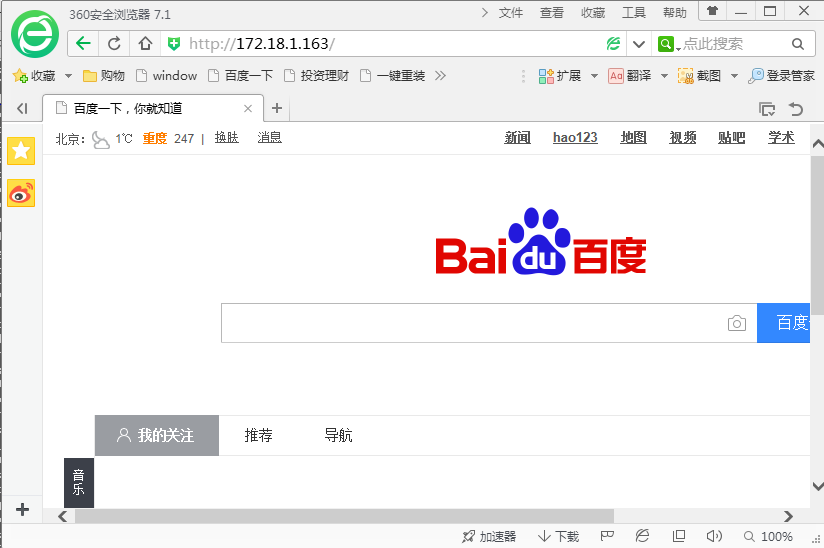Open the 收藏 menu in title bar
Viewport: 824px width, 548px height.
593,13
